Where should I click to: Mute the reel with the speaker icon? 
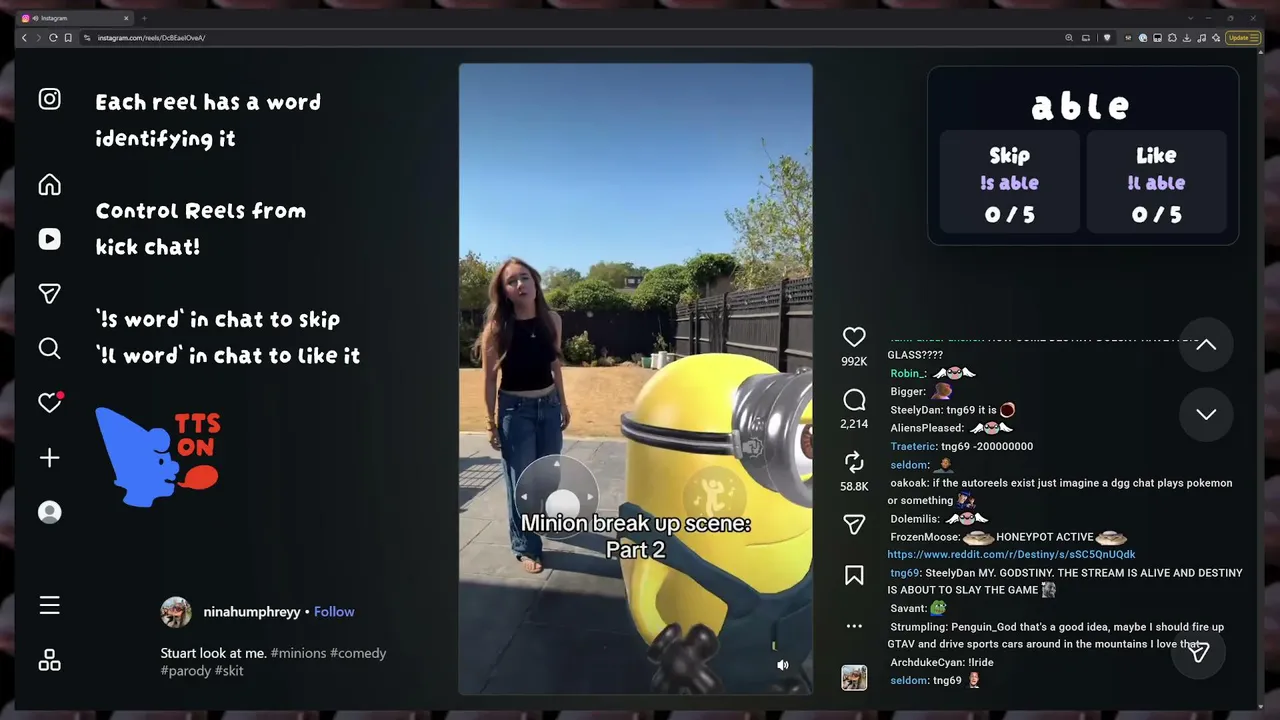(x=783, y=665)
